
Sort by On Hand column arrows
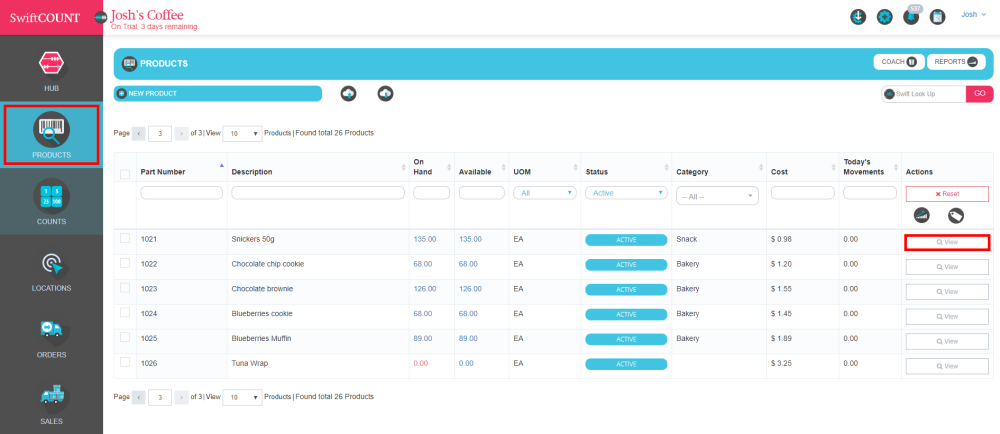pos(449,168)
